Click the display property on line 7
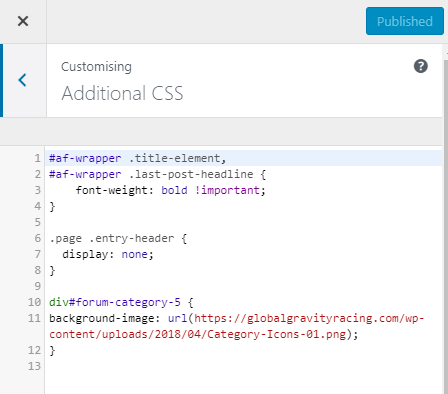448x394 pixels. point(85,254)
